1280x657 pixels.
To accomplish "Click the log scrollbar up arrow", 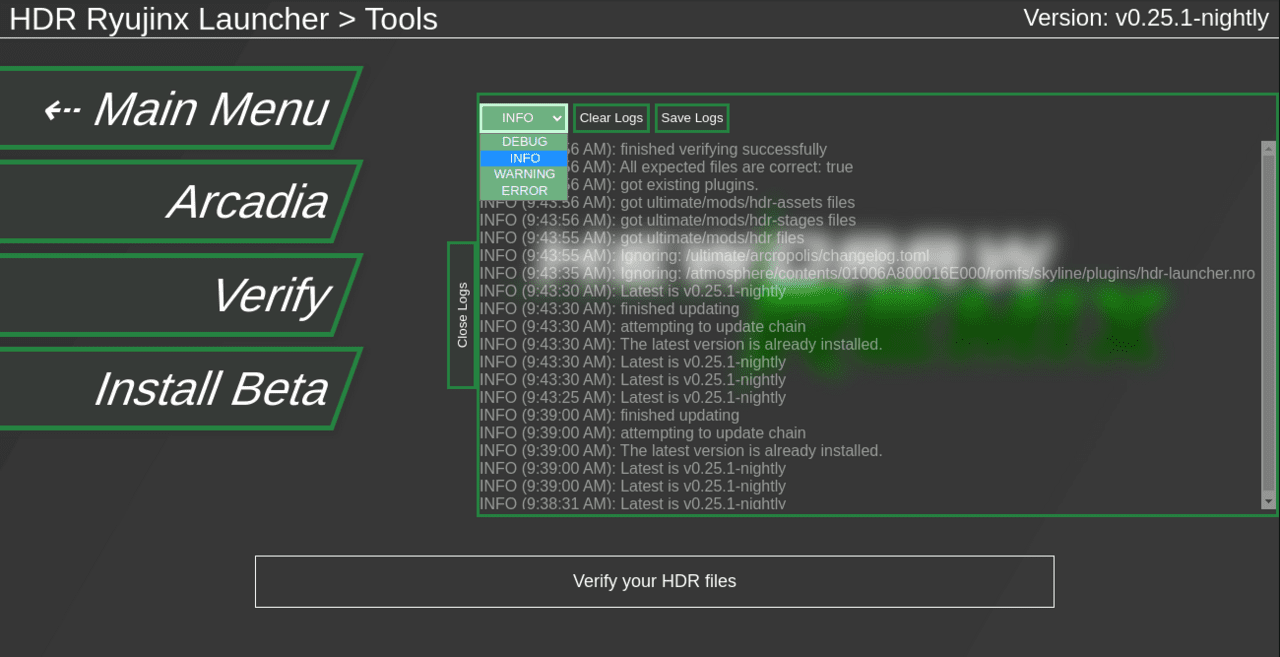I will pyautogui.click(x=1268, y=149).
